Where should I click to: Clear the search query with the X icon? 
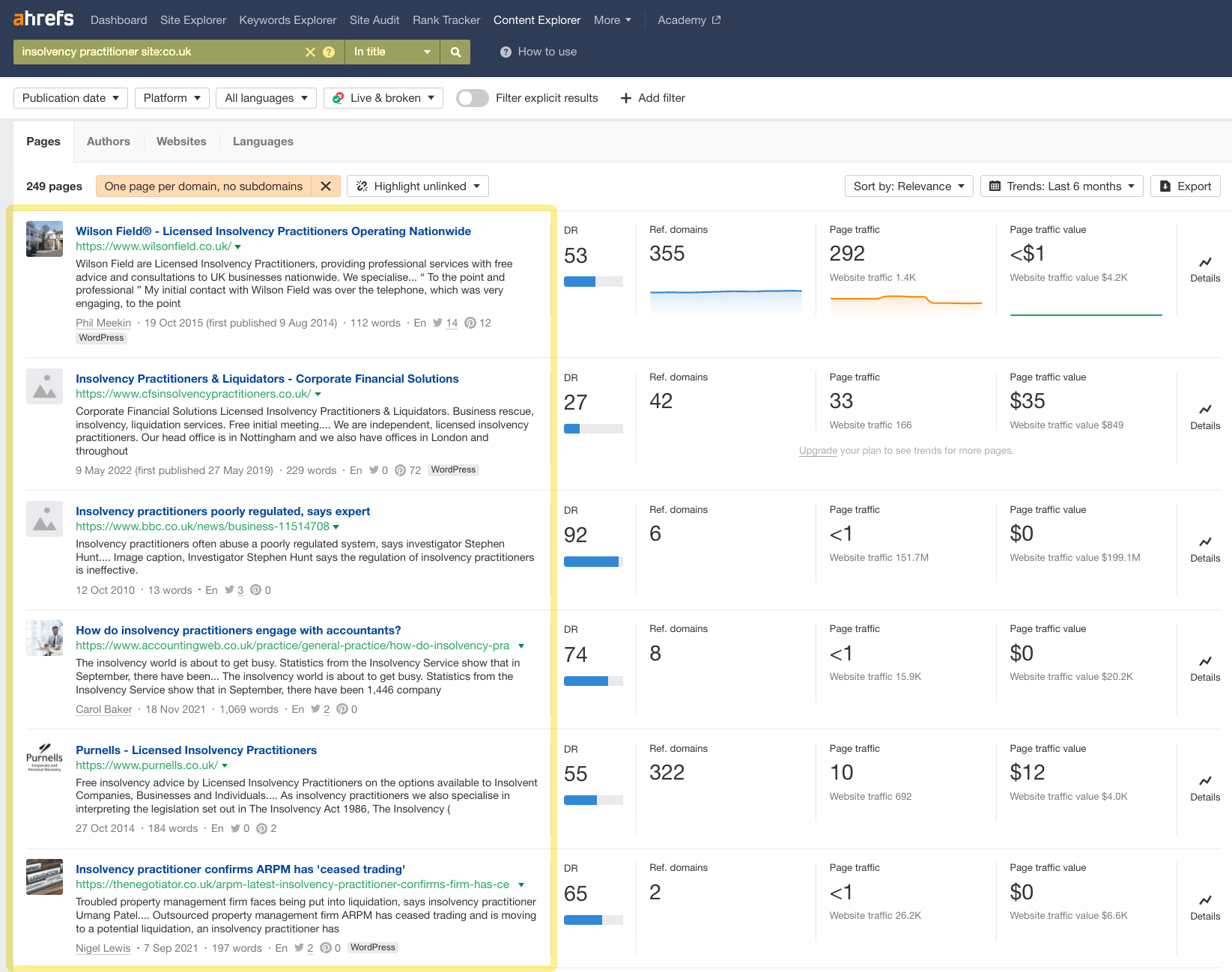(309, 52)
